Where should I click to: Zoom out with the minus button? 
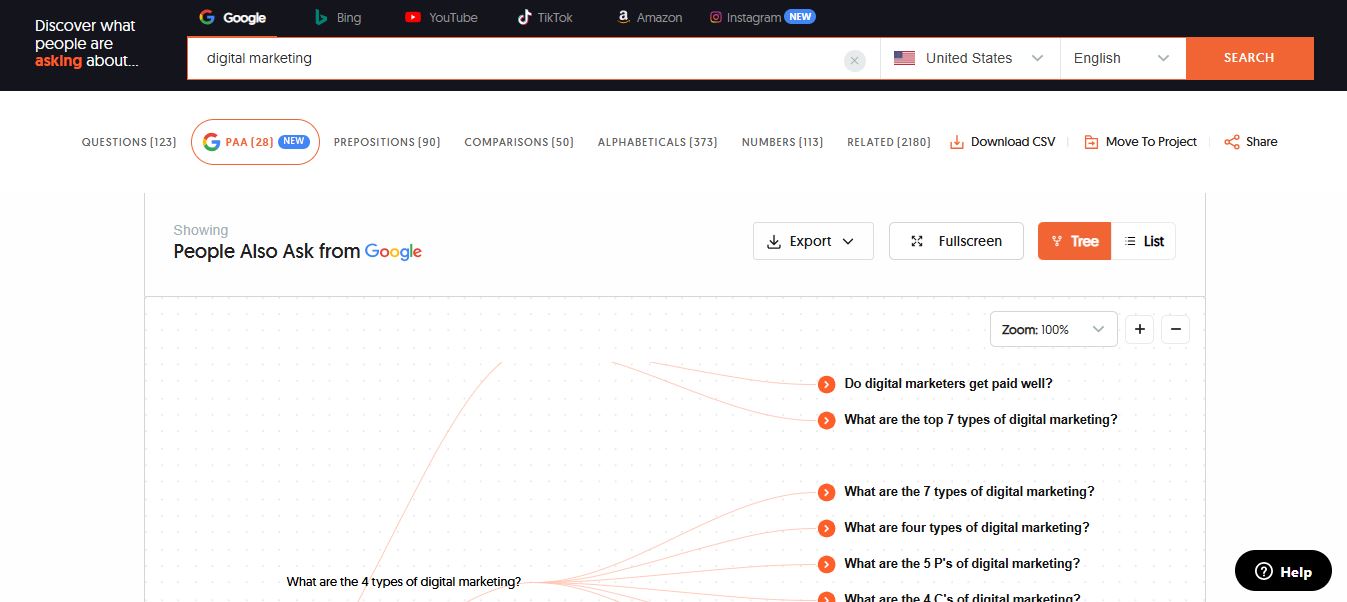tap(1175, 329)
